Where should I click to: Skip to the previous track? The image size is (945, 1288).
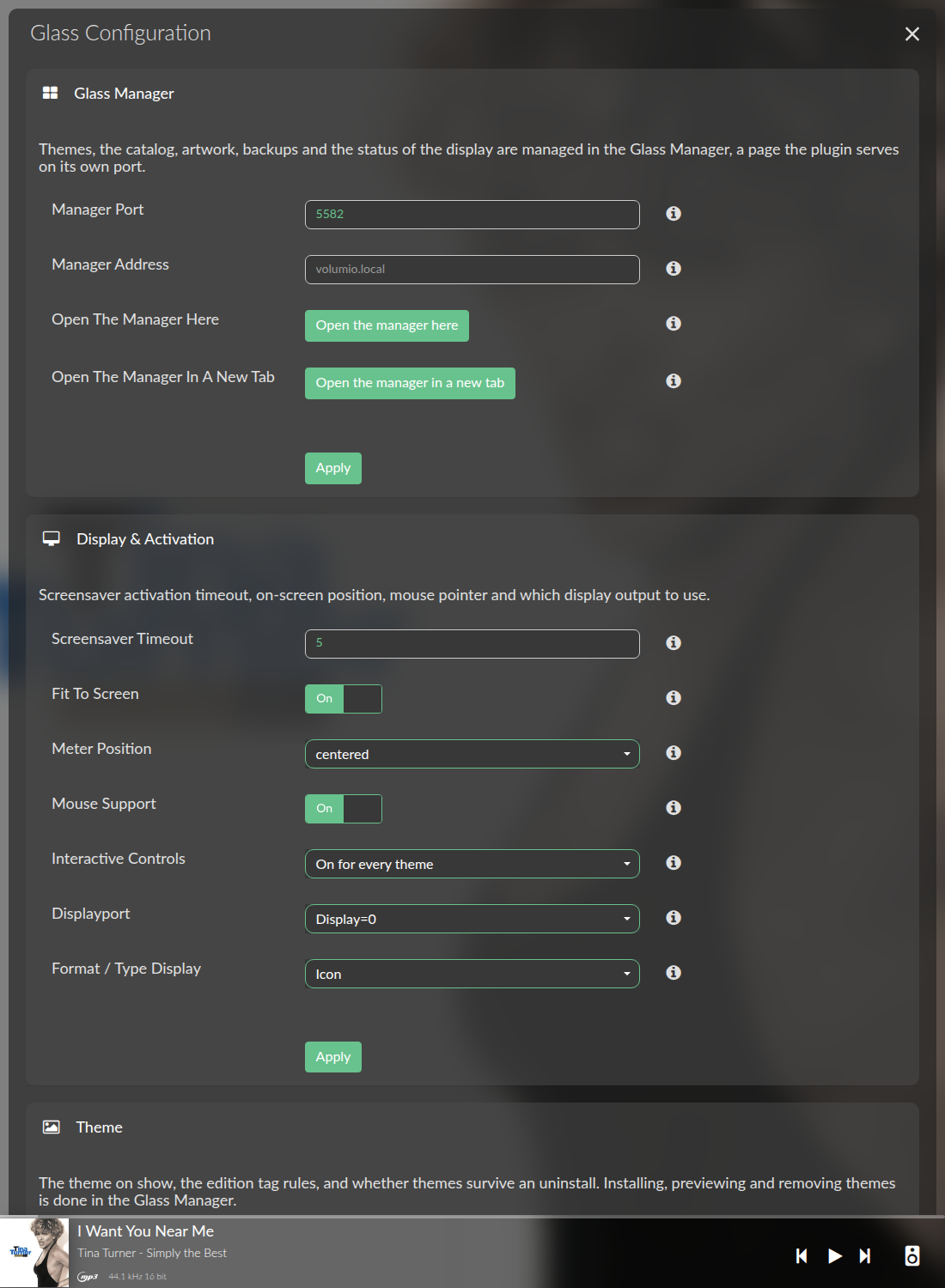pos(802,1256)
